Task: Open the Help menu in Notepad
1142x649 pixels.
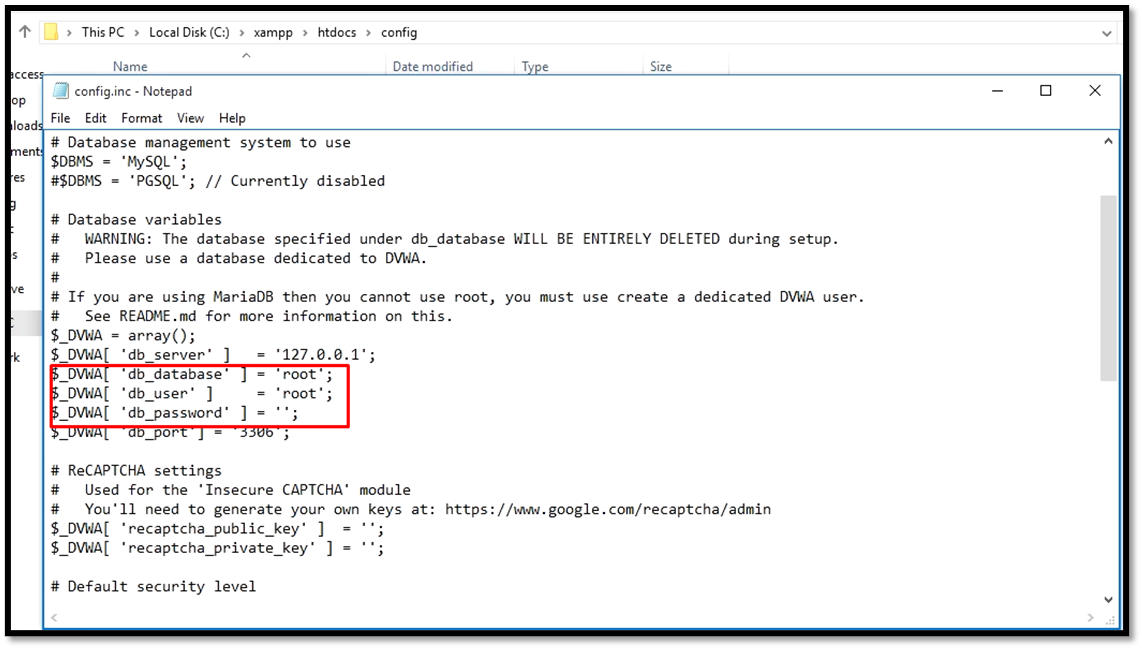Action: coord(232,118)
